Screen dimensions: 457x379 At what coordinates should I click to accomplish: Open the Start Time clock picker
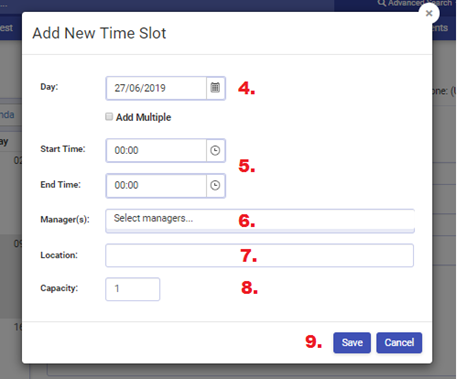point(215,151)
